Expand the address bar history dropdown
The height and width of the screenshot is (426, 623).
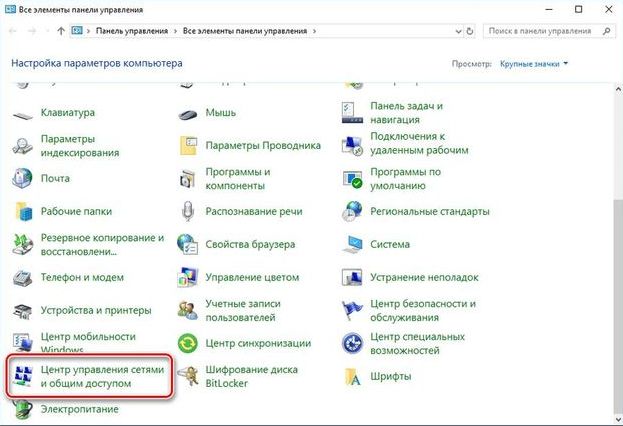[459, 31]
